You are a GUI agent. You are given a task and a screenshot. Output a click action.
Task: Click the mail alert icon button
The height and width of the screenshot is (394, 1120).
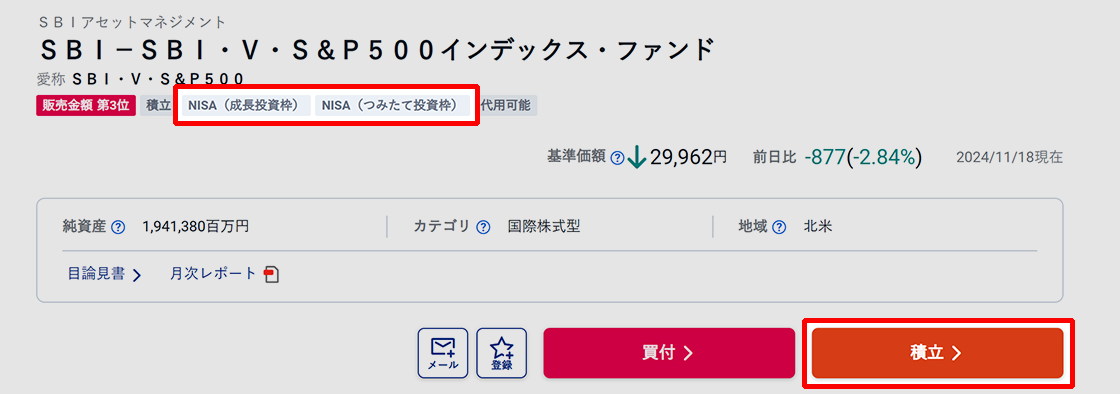pyautogui.click(x=442, y=353)
